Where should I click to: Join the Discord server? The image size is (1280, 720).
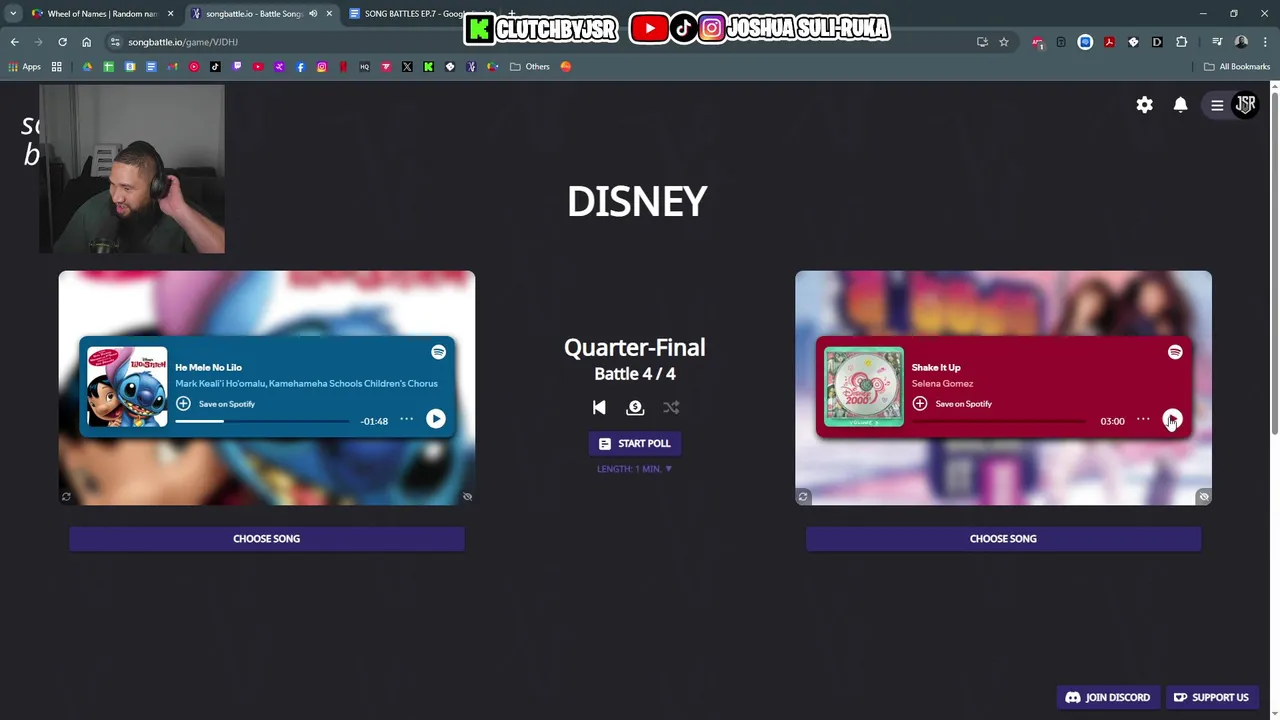tap(1108, 697)
